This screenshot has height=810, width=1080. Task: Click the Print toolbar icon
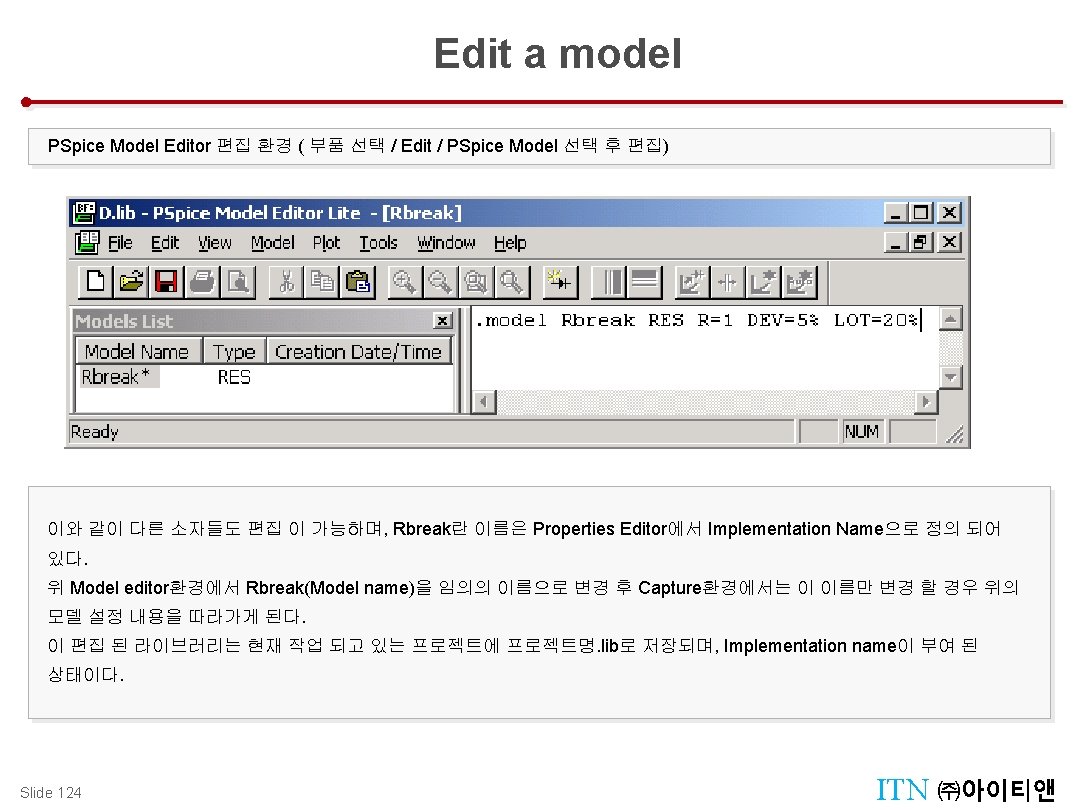coord(202,282)
